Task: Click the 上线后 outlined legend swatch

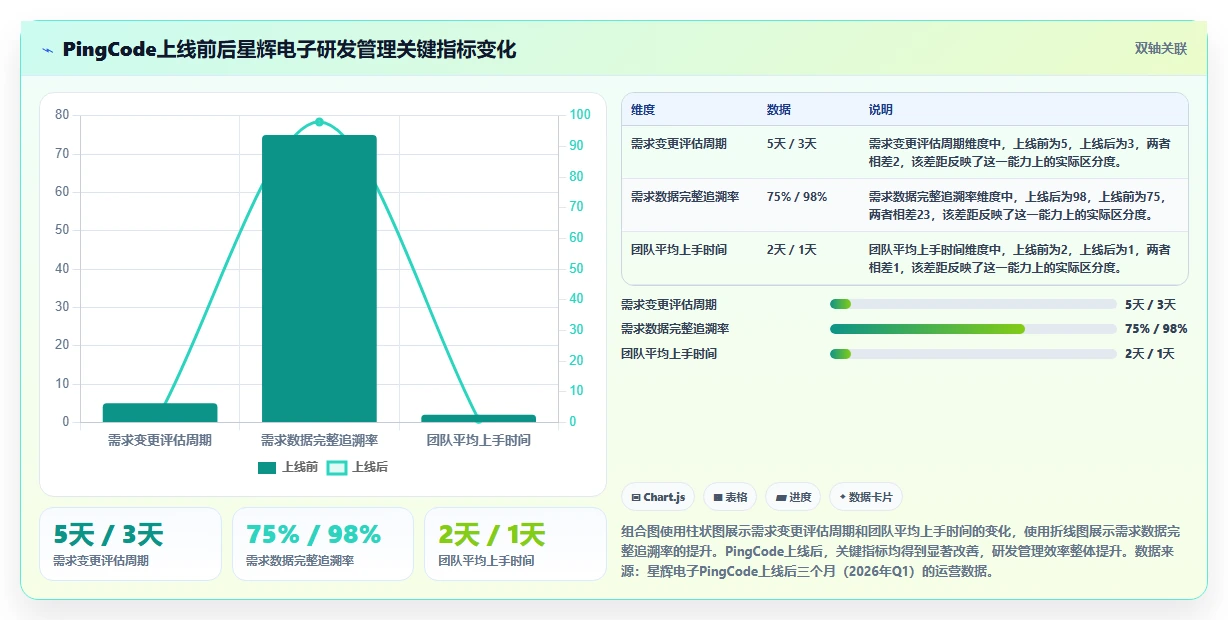Action: (x=337, y=467)
